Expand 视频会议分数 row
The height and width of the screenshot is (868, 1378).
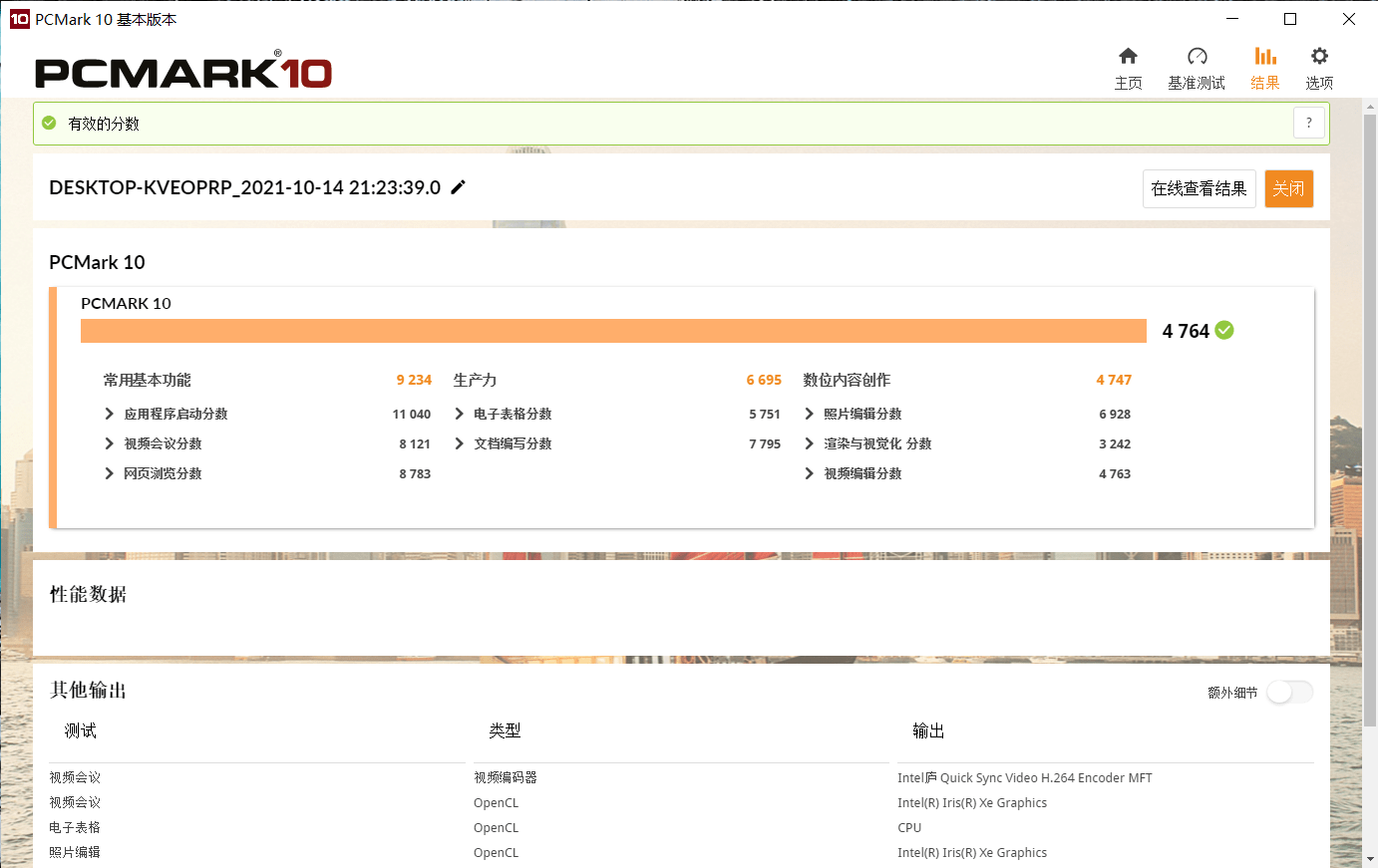click(x=110, y=443)
